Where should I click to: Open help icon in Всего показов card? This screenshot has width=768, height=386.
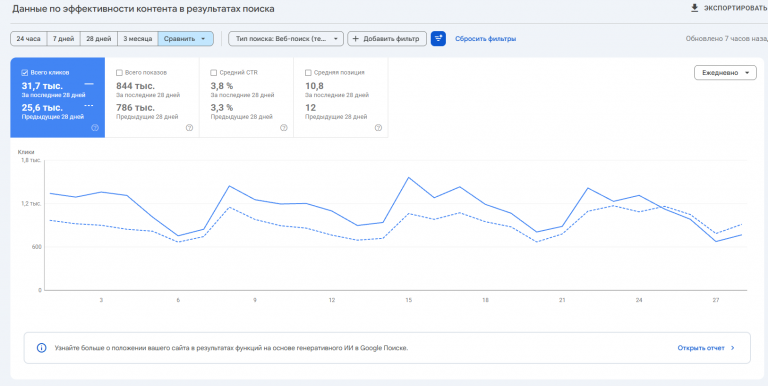[190, 128]
